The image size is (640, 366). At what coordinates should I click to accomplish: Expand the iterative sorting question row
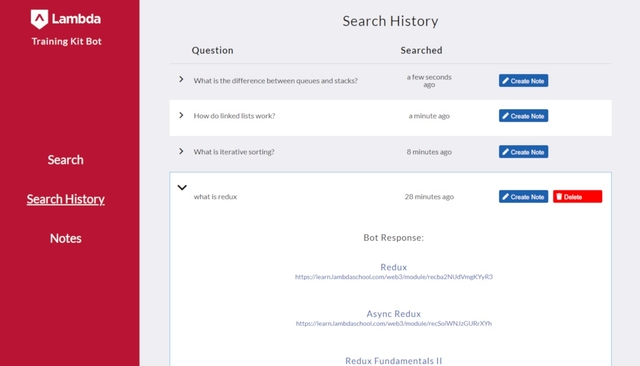tap(181, 151)
